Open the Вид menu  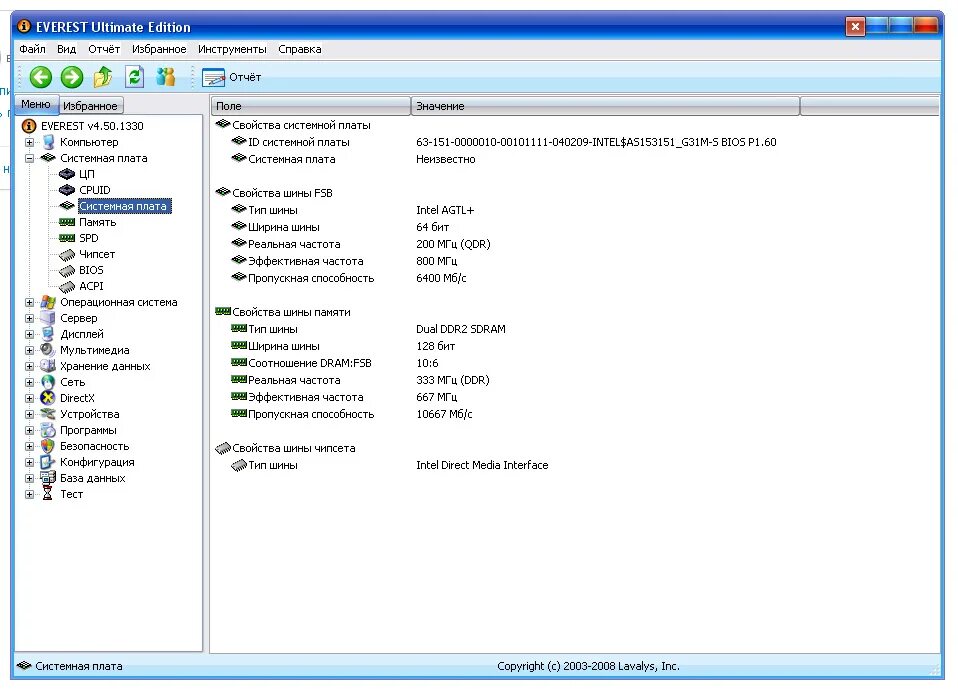(67, 49)
